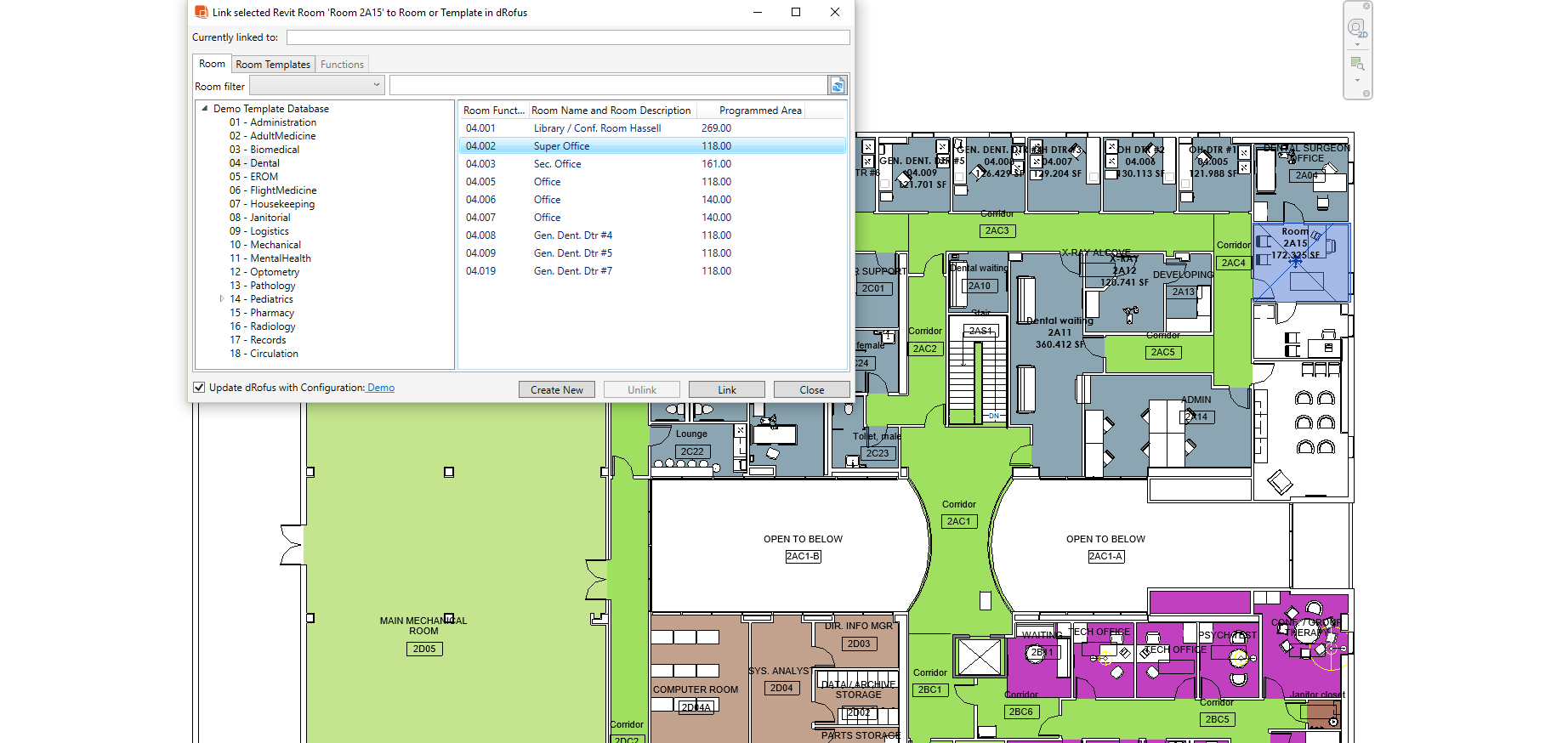1568x743 pixels.
Task: Click the Close button in the dialog
Action: point(812,389)
